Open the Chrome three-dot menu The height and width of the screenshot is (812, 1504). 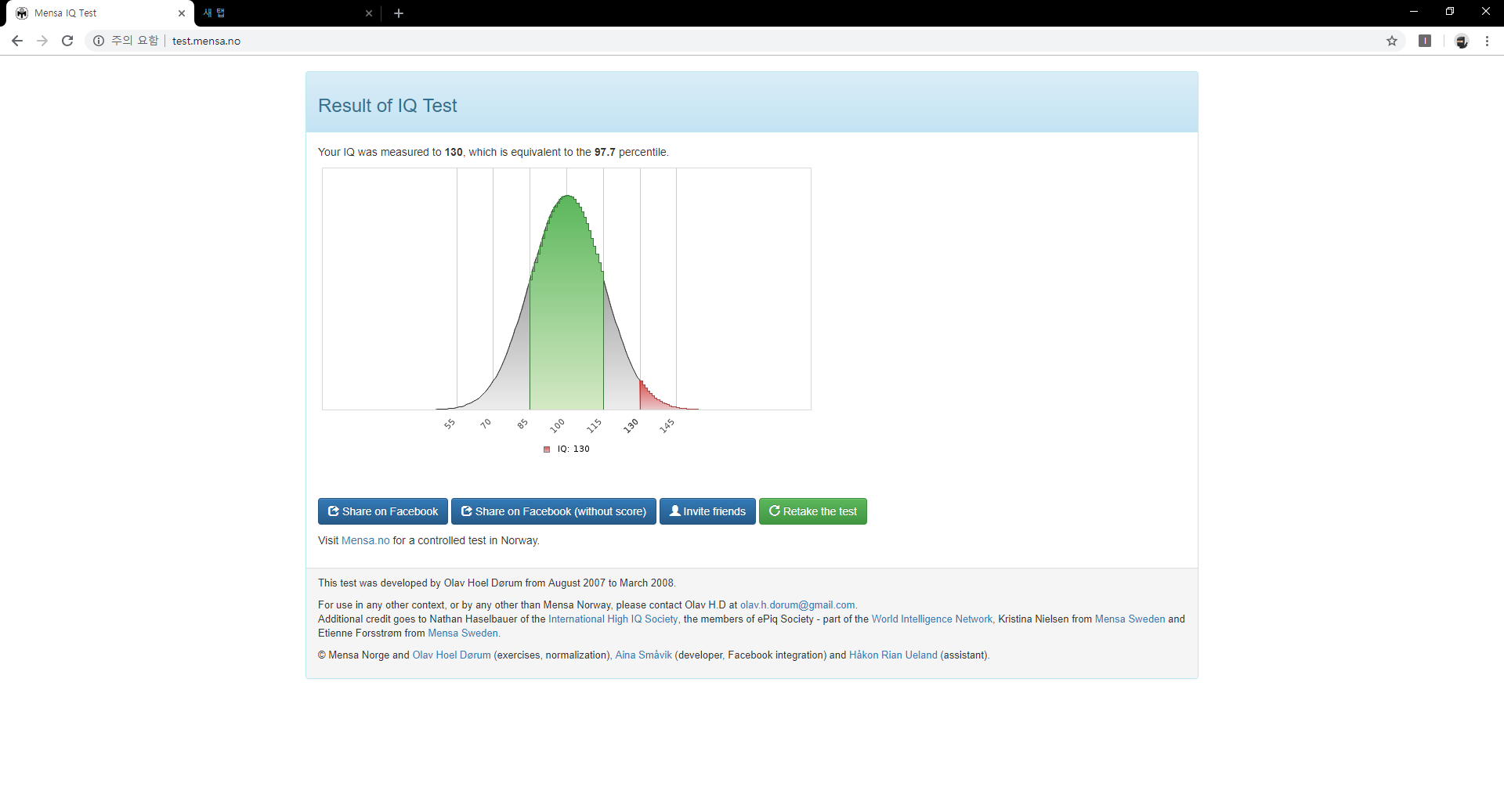(x=1487, y=41)
